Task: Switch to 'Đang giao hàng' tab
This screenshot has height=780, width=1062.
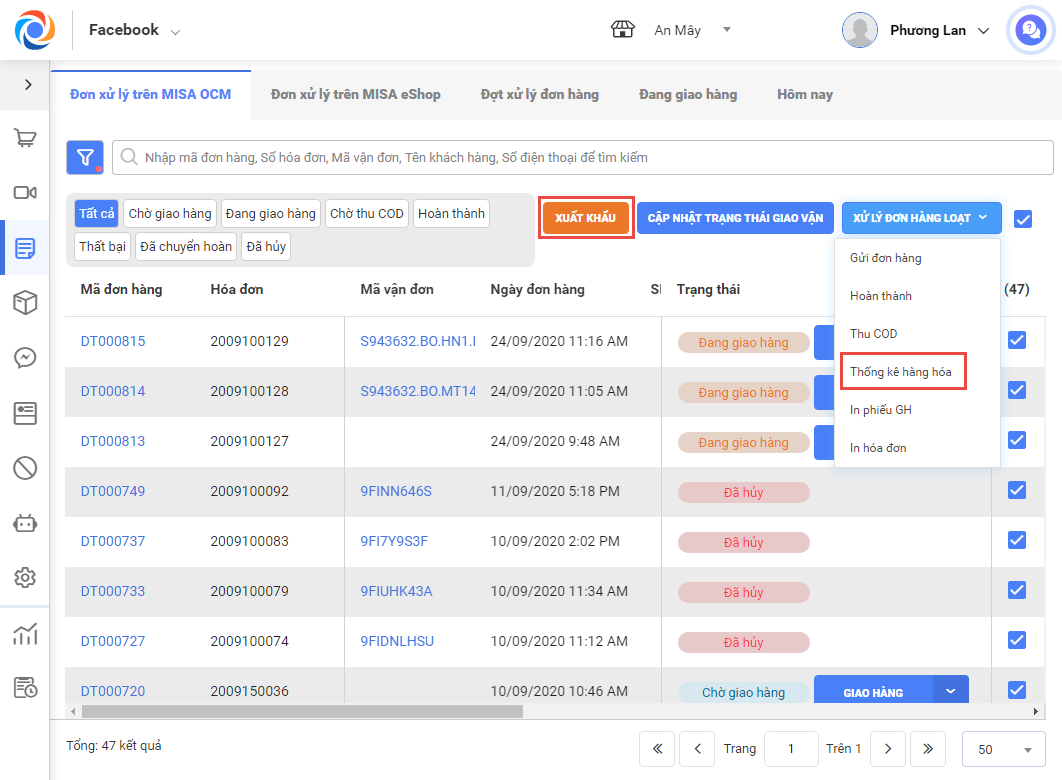Action: click(x=688, y=95)
